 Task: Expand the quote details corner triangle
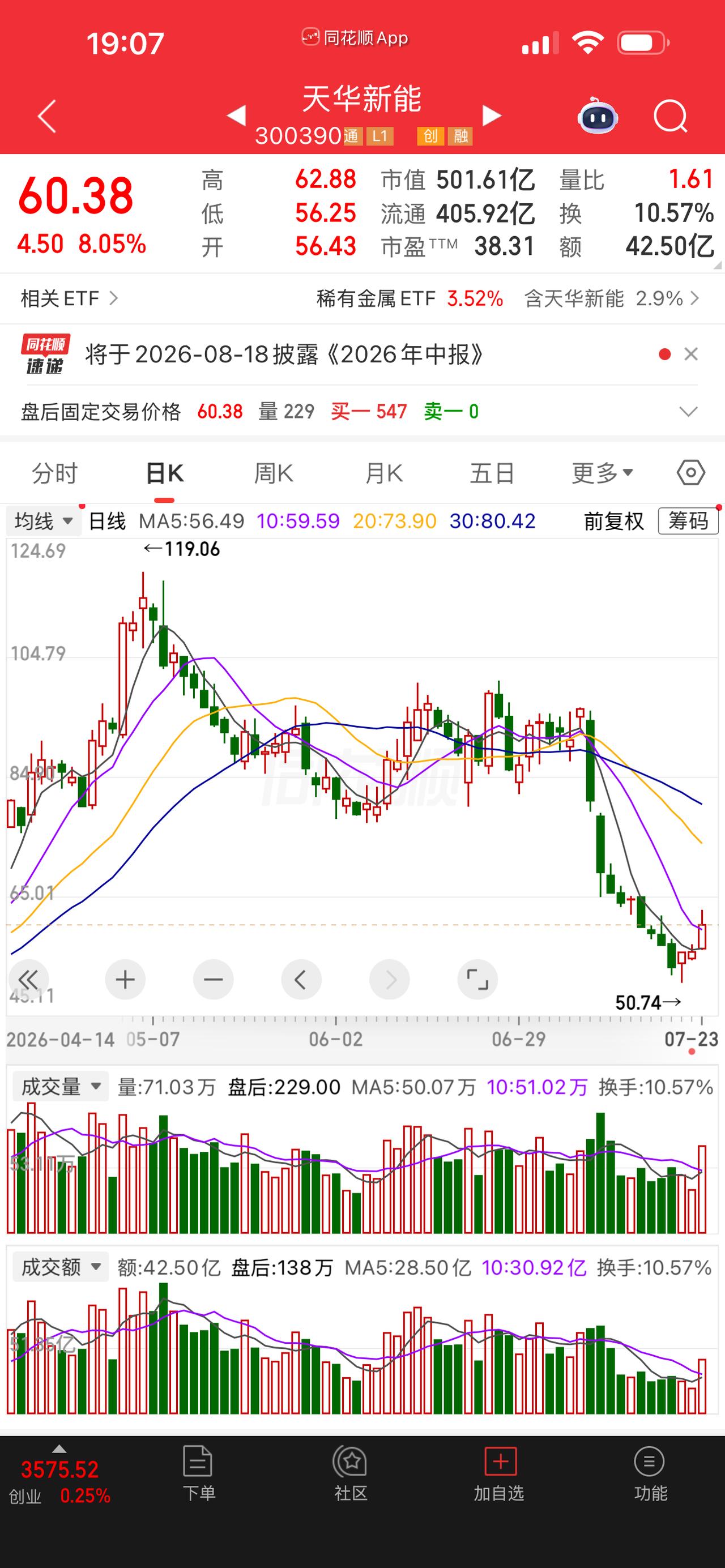coord(717,265)
